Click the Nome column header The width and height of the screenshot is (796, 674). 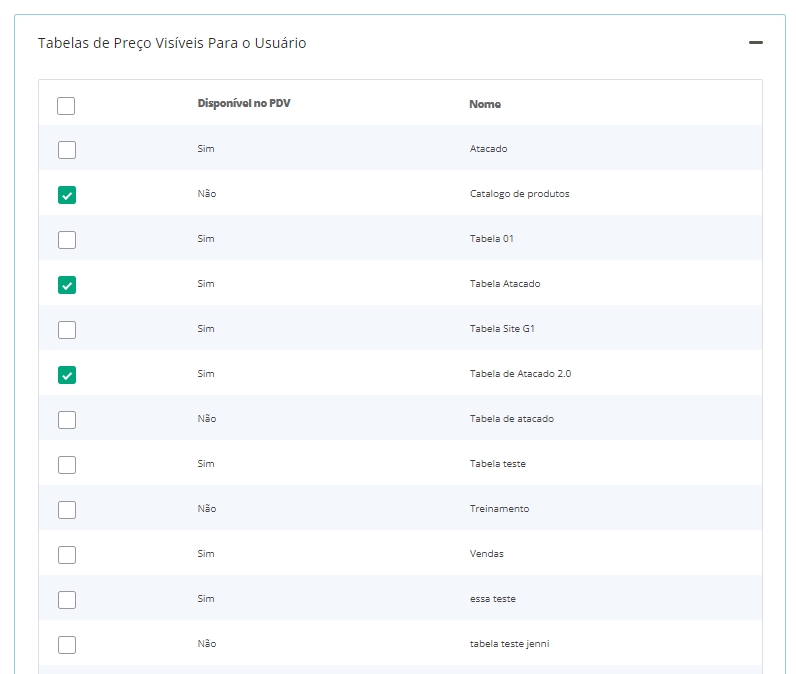(485, 104)
